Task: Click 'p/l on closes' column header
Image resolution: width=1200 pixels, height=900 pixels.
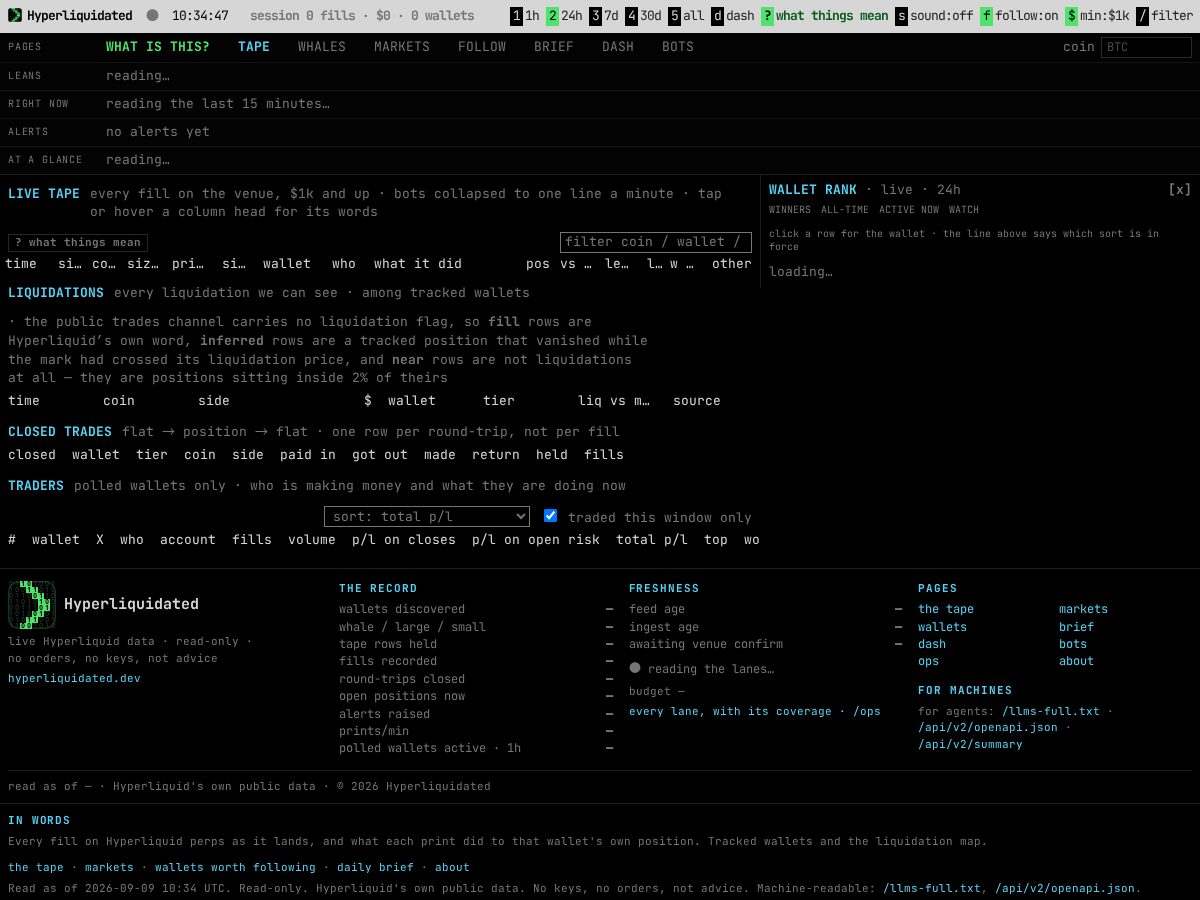Action: click(404, 540)
